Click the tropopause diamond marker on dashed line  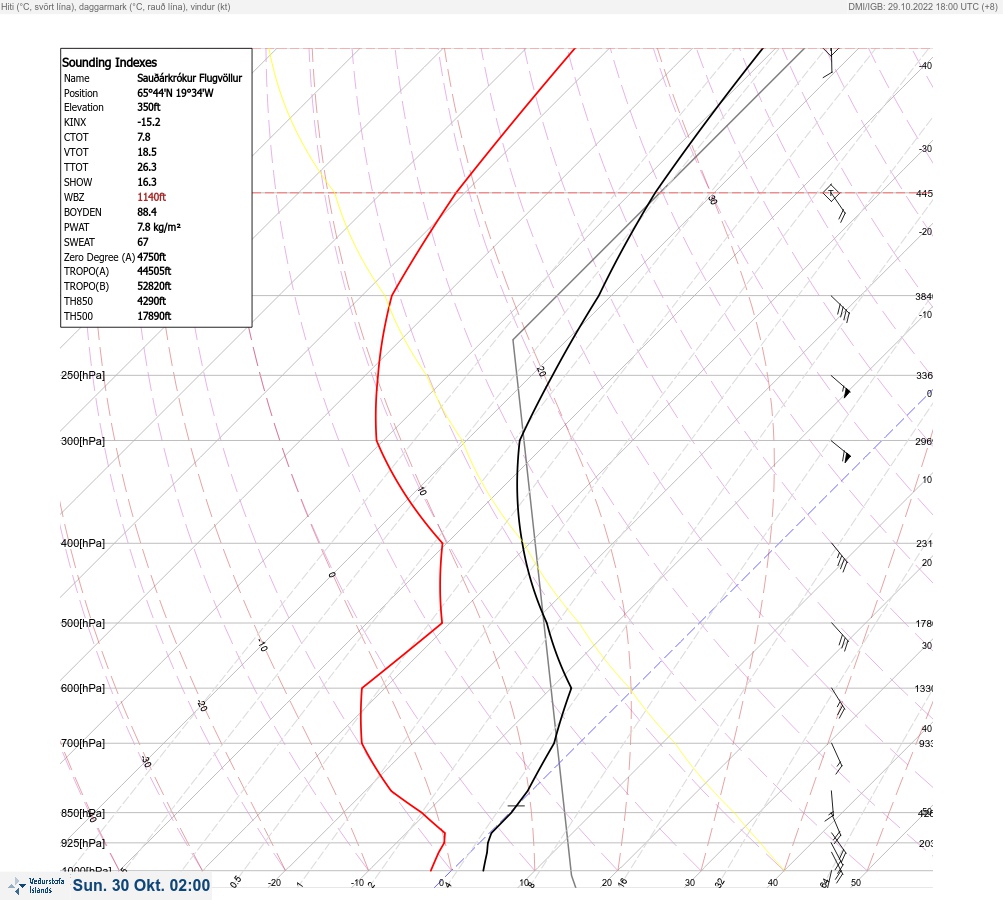pos(830,193)
